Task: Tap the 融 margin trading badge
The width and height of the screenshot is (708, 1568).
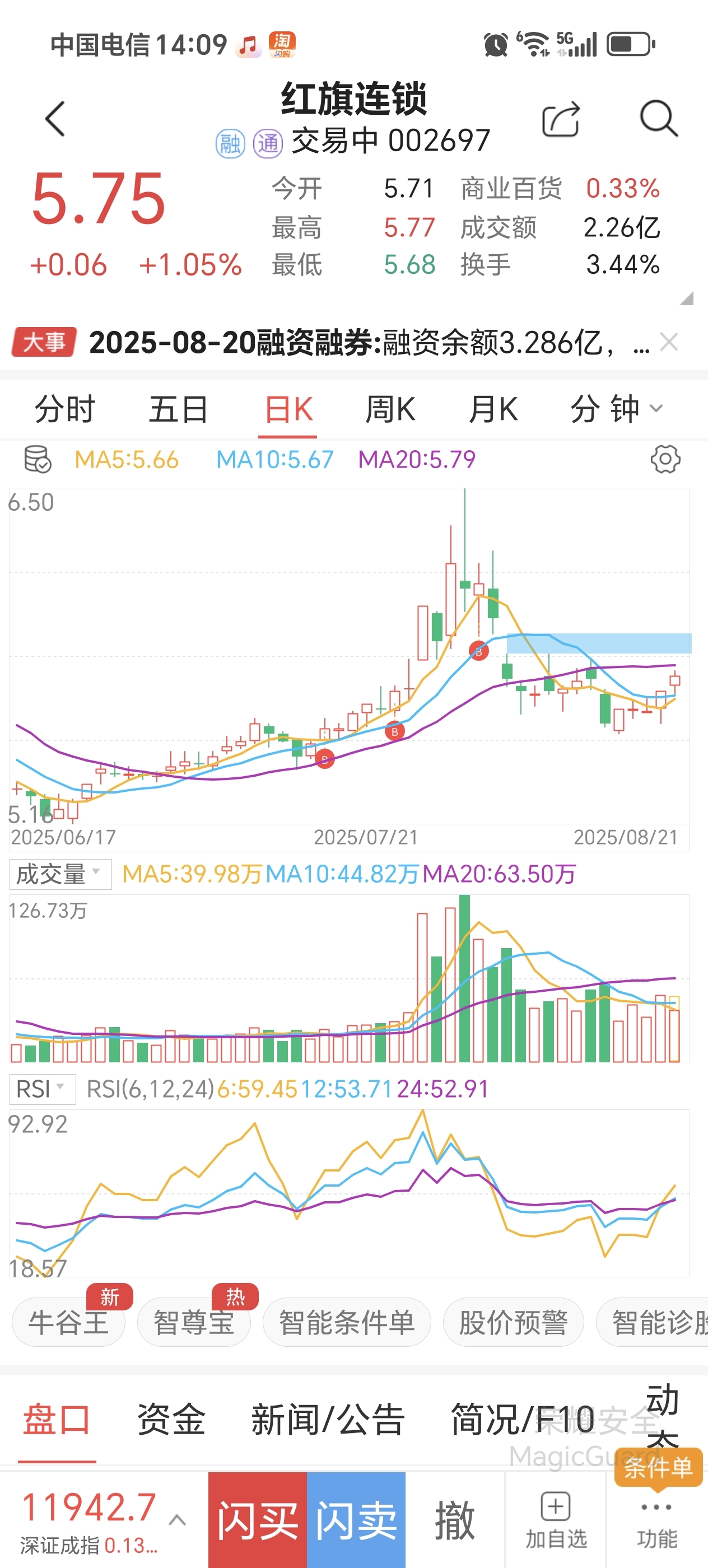Action: tap(230, 144)
